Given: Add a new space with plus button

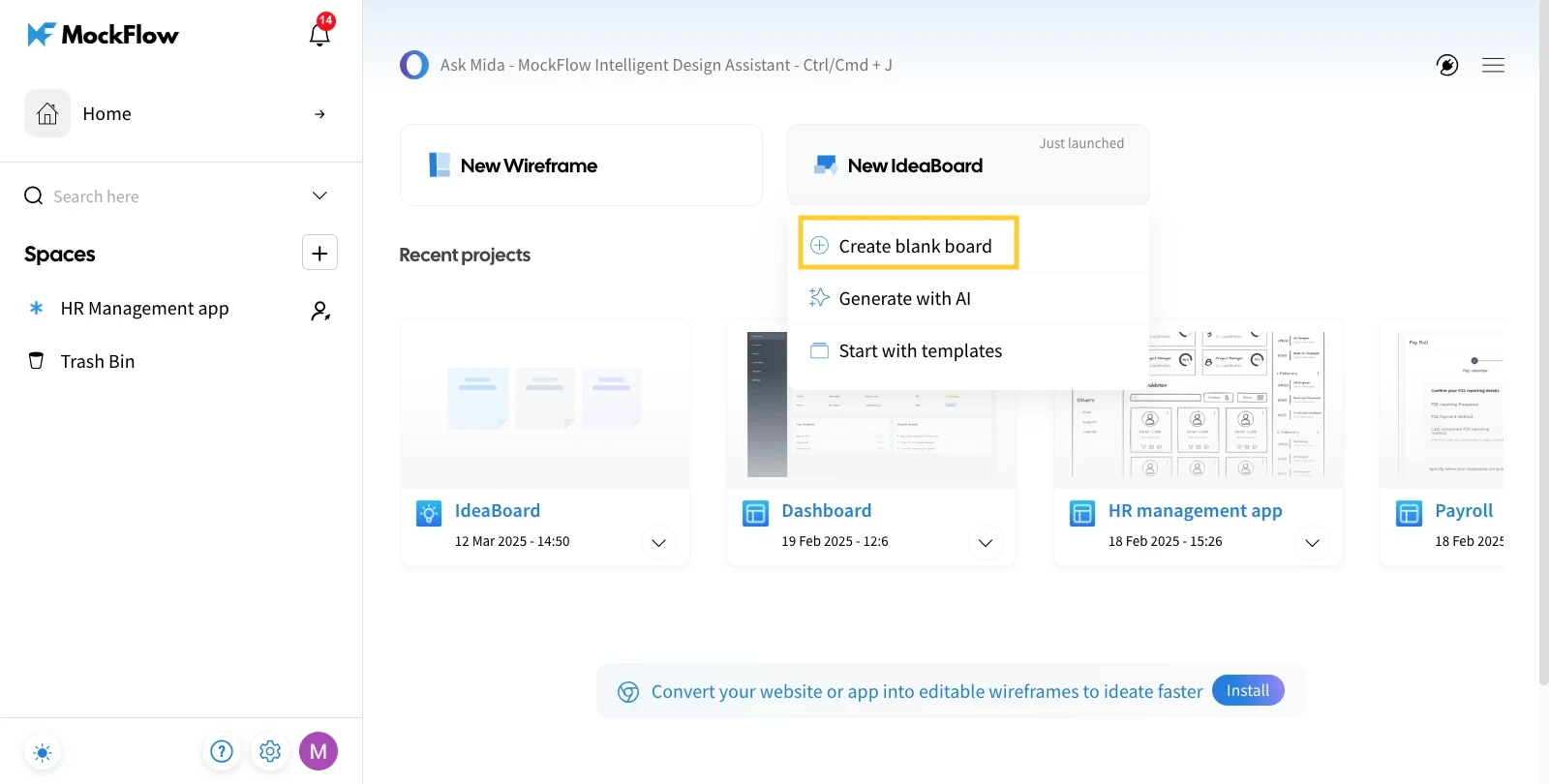Looking at the screenshot, I should click(319, 253).
